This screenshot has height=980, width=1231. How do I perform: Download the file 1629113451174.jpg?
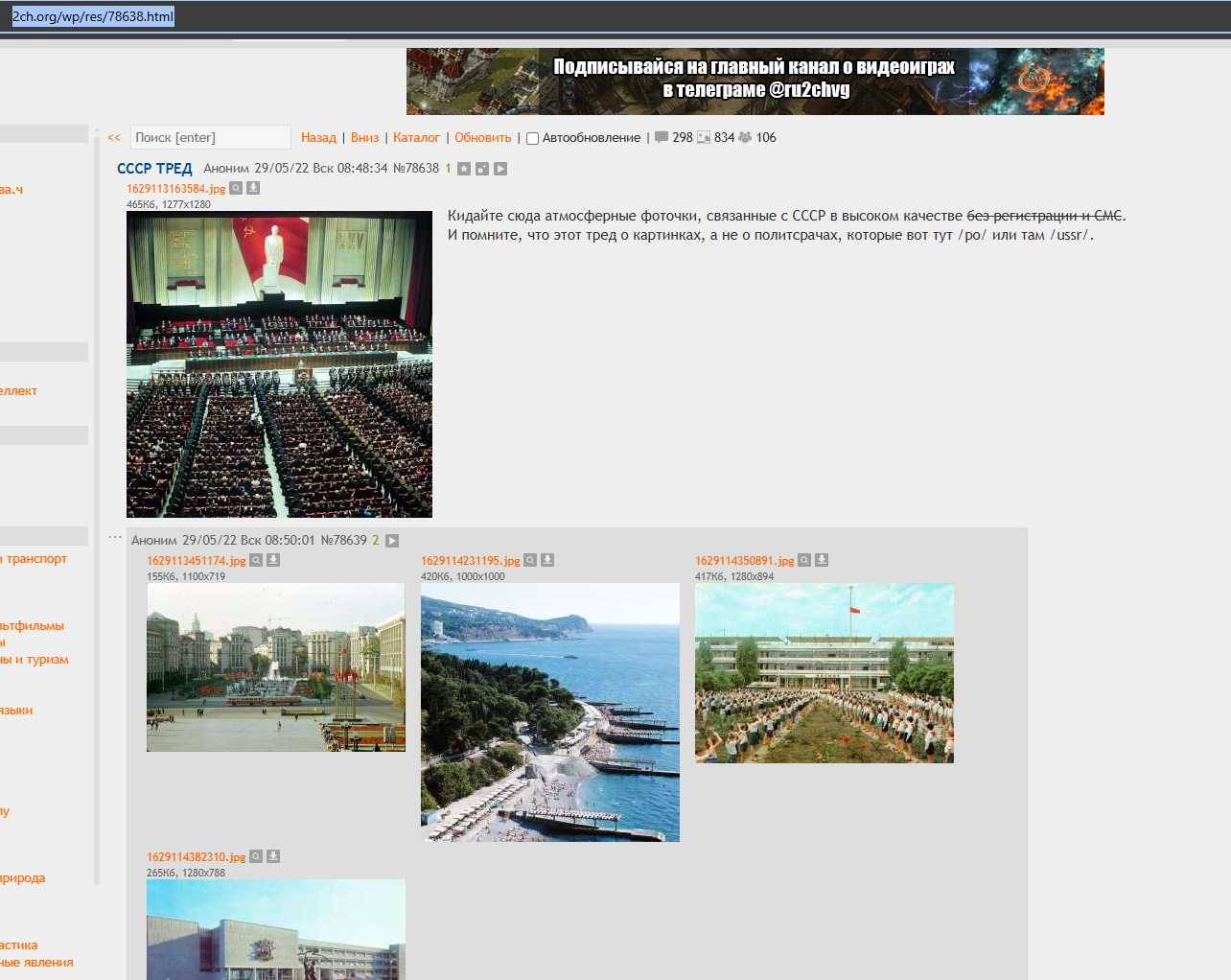(273, 560)
